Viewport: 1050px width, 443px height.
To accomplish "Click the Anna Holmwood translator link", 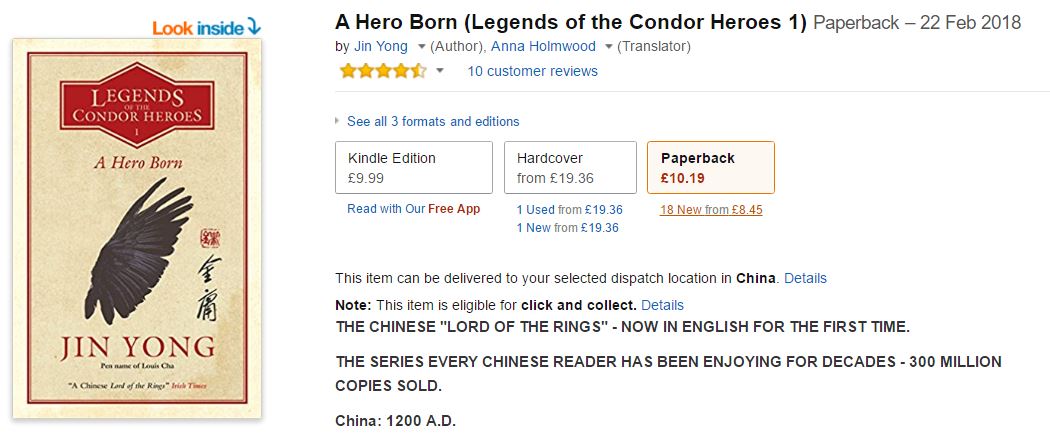I will pyautogui.click(x=543, y=46).
